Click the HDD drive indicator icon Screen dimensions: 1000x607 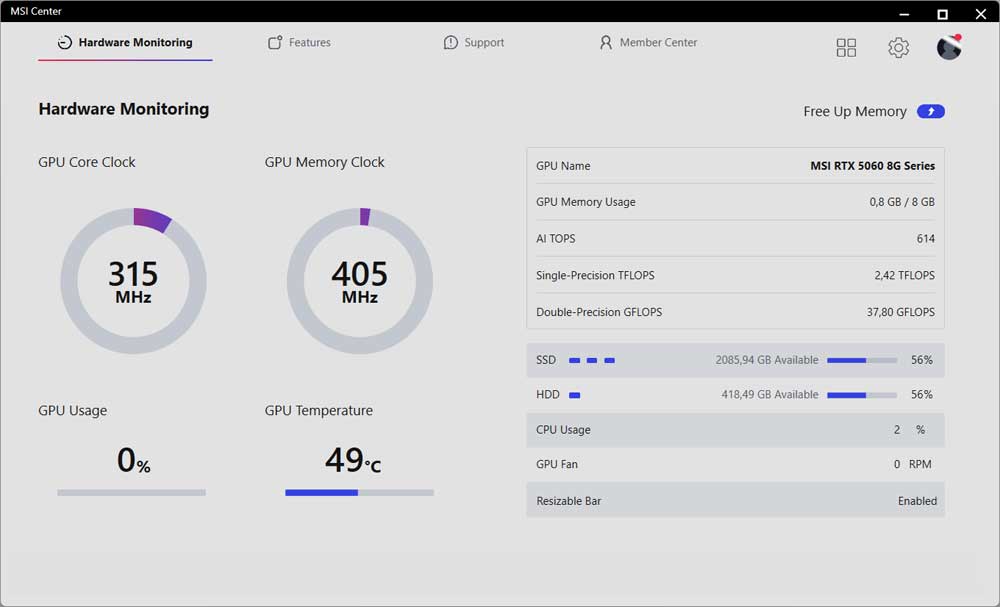(x=572, y=394)
